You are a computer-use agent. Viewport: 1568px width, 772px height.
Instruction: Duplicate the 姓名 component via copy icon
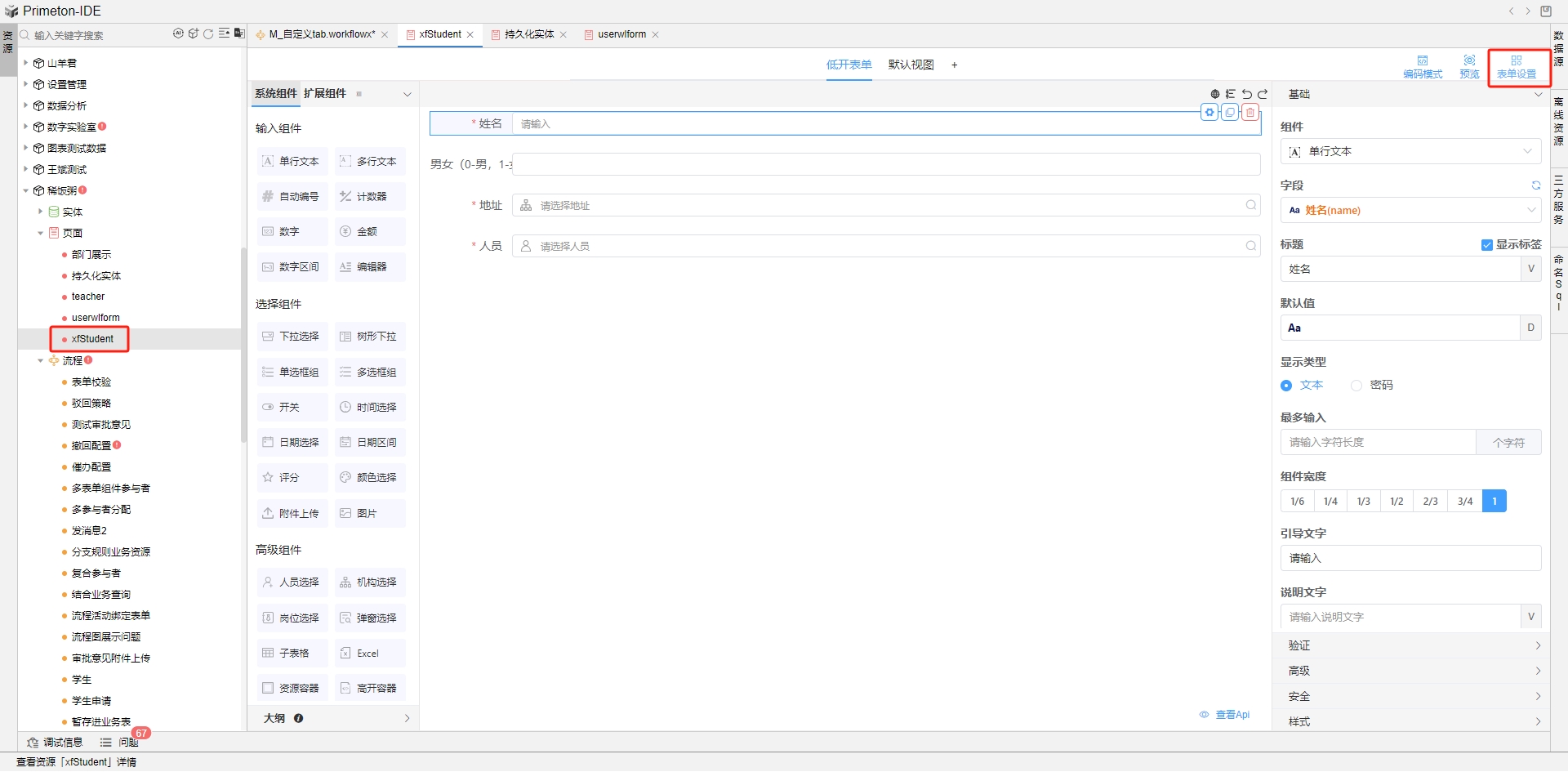1230,113
